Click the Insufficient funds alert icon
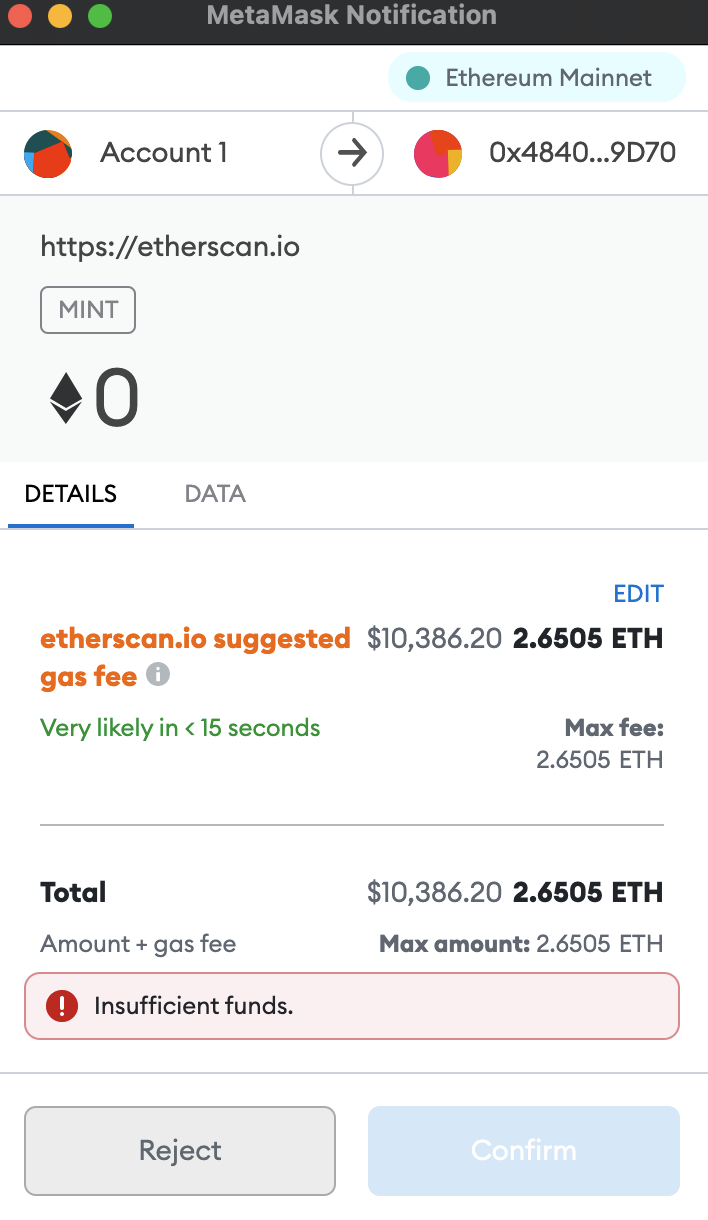The height and width of the screenshot is (1220, 708). coord(62,1005)
